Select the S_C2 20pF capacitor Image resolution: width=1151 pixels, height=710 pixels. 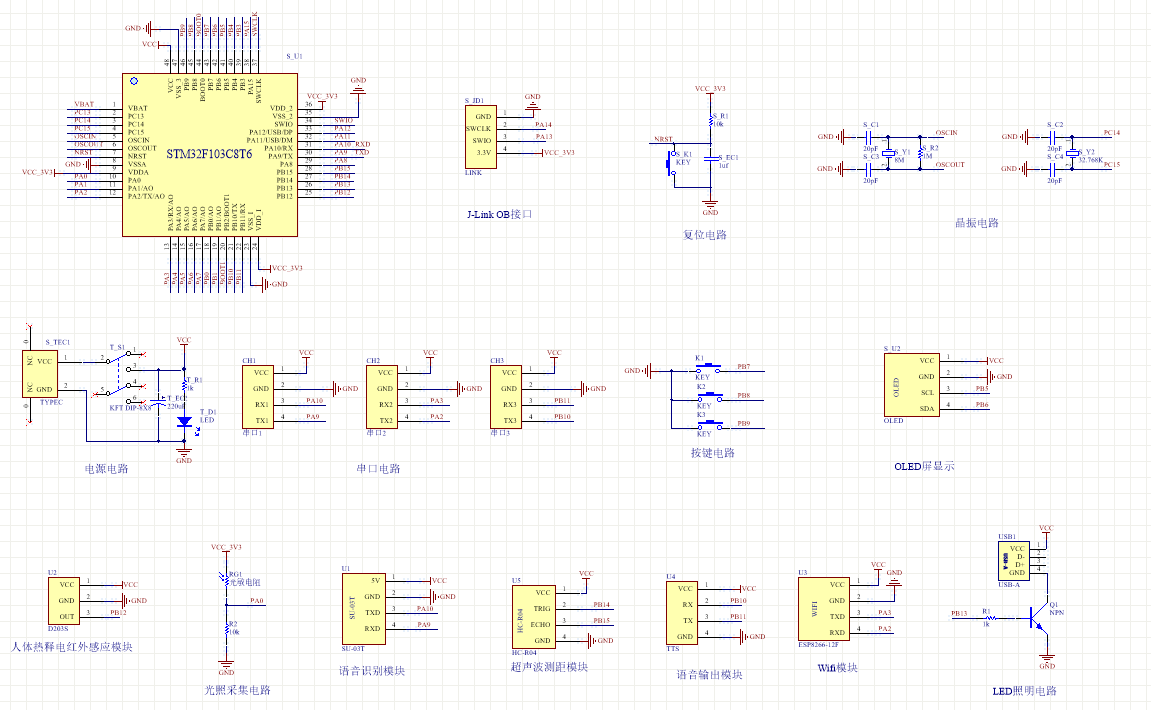click(x=1054, y=137)
